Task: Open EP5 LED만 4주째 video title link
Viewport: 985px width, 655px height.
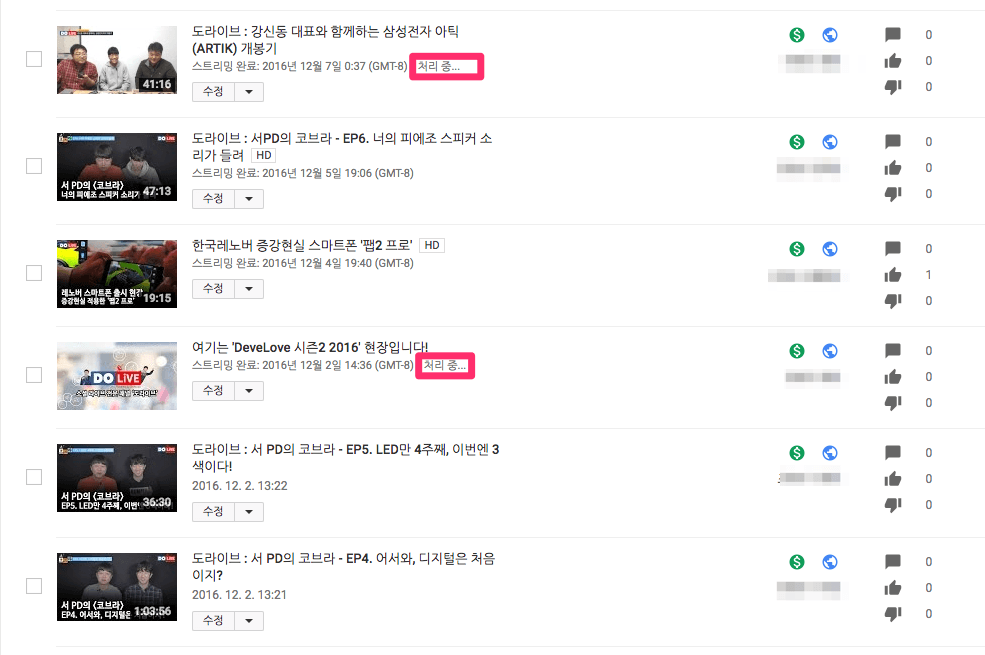Action: click(345, 458)
